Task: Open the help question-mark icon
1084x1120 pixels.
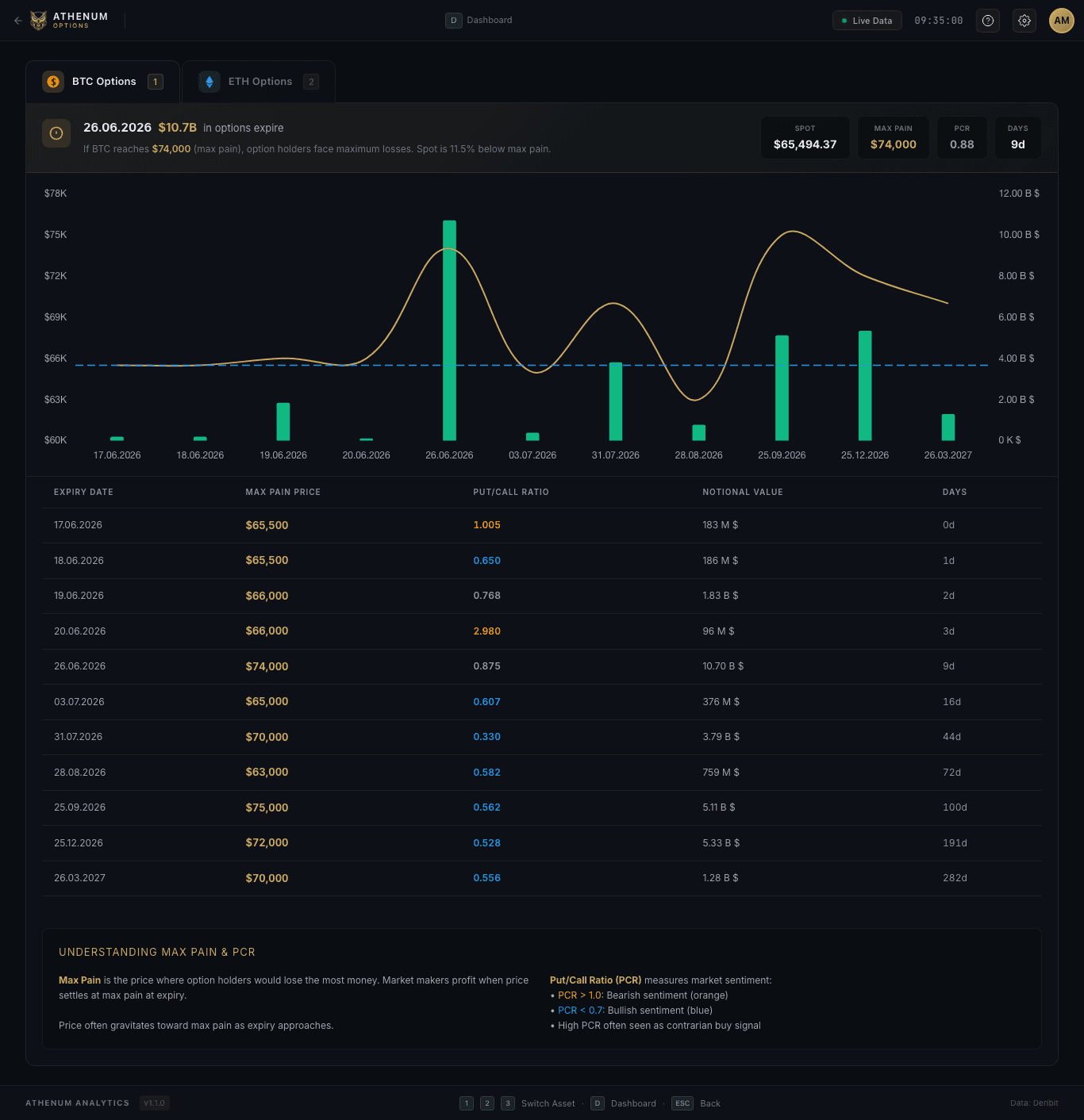Action: tap(988, 21)
